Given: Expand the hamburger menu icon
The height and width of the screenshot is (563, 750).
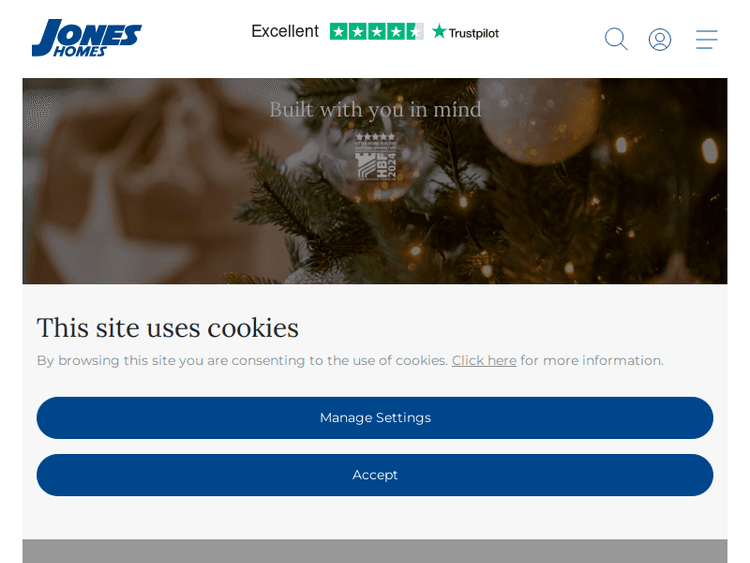Looking at the screenshot, I should [706, 39].
